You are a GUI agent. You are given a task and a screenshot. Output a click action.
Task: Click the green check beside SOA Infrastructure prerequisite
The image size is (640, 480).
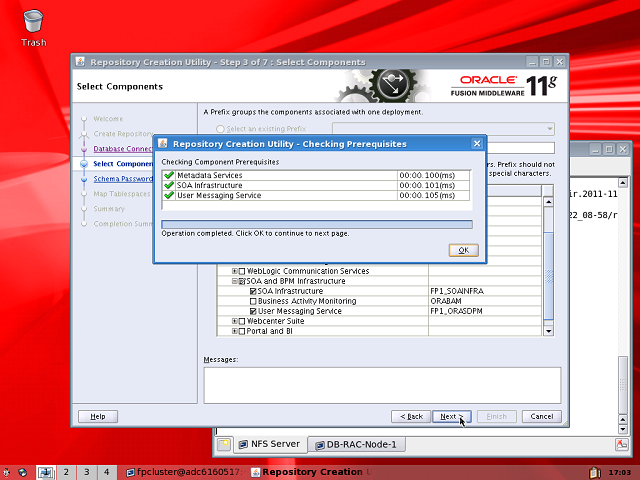pyautogui.click(x=169, y=185)
